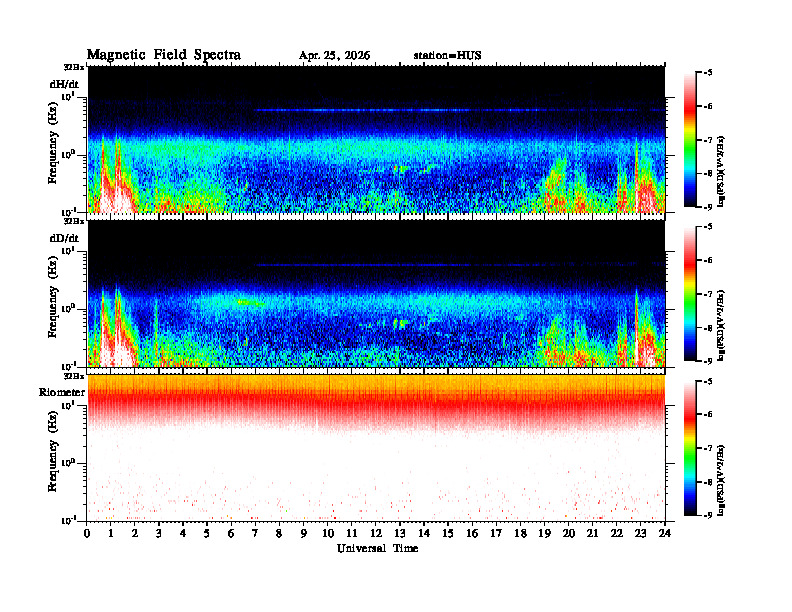792x612 pixels.
Task: Click the "18" hour tick label
Action: (520, 533)
